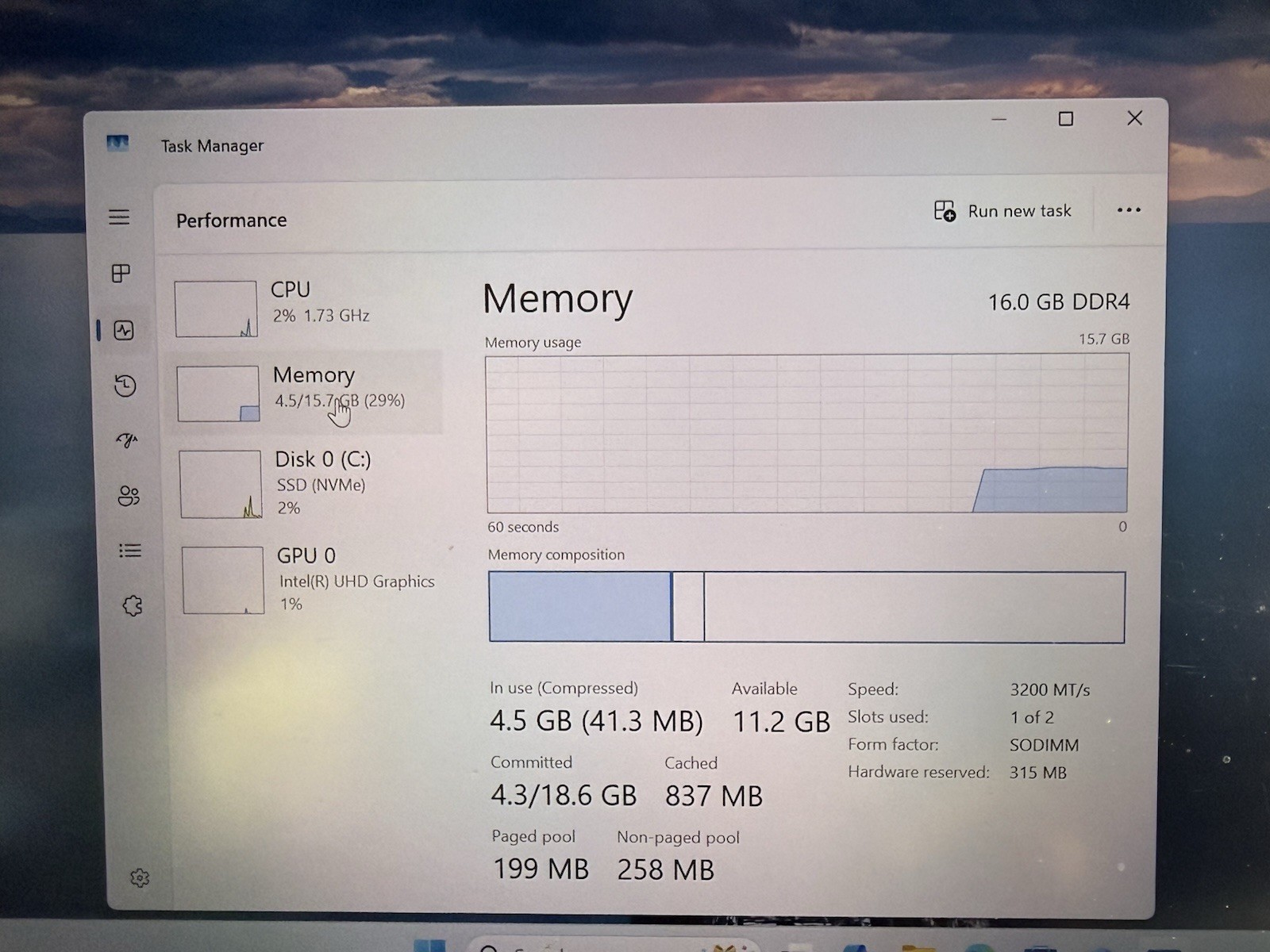Open Task Manager settings gear
1270x952 pixels.
pos(140,878)
